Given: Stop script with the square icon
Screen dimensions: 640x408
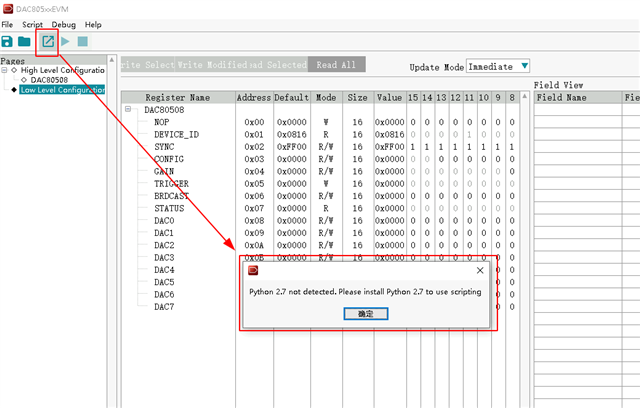Looking at the screenshot, I should (83, 41).
